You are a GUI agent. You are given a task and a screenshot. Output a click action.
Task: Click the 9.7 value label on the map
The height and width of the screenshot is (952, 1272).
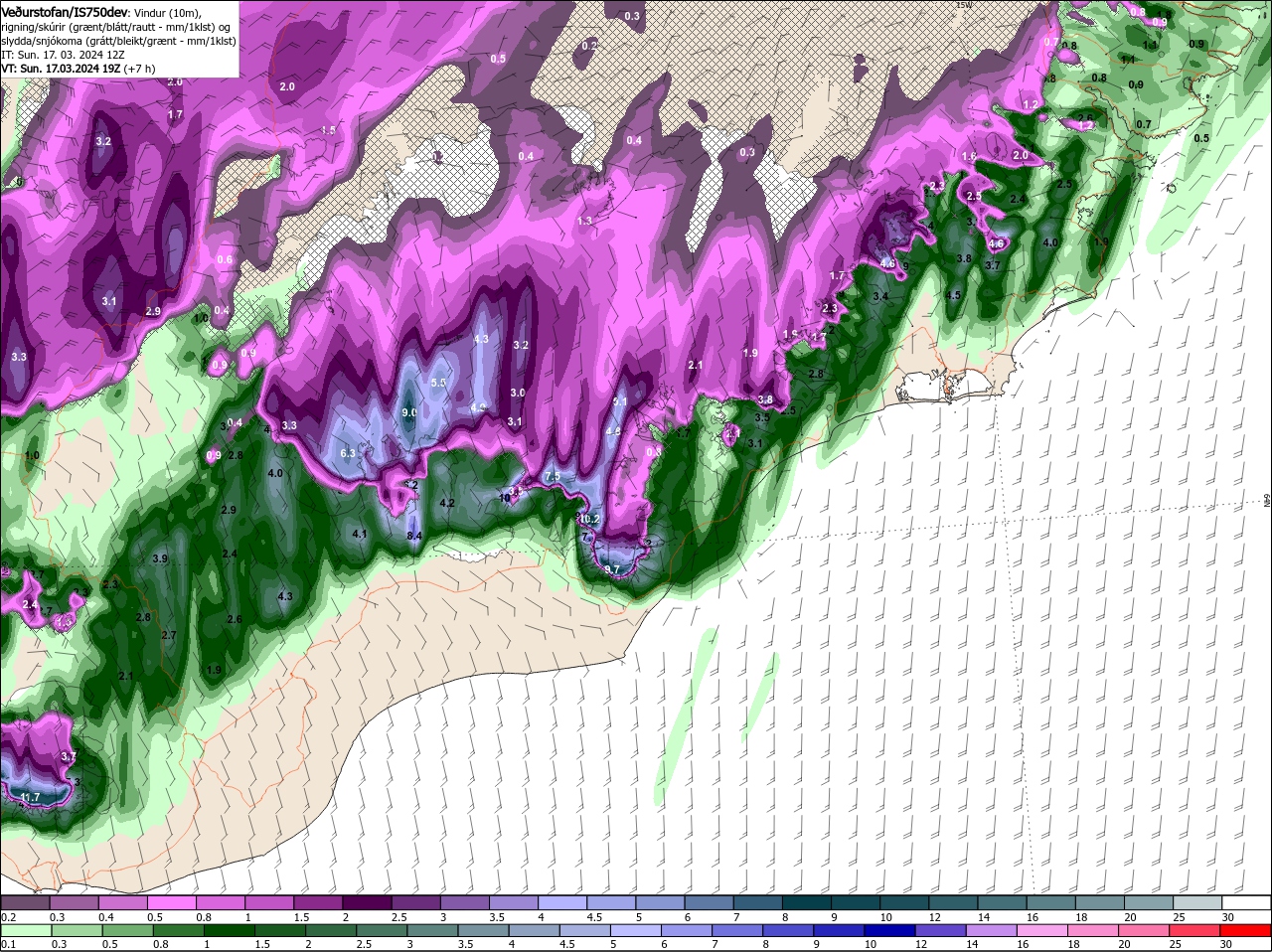pyautogui.click(x=612, y=569)
